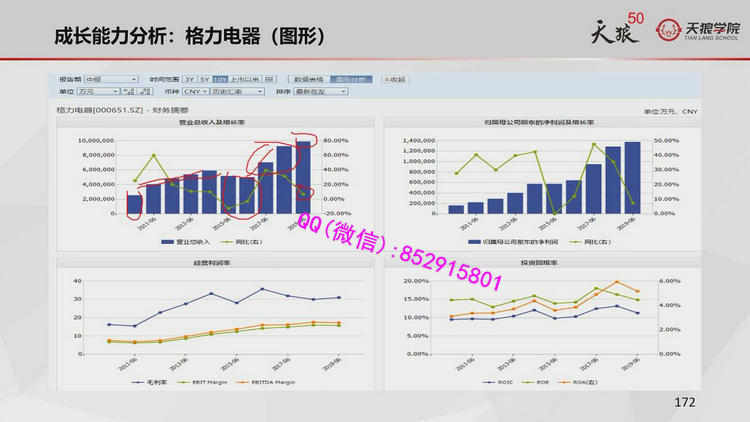Image resolution: width=750 pixels, height=422 pixels.
Task: Click the 营业总收入 legend marker
Action: pyautogui.click(x=168, y=241)
